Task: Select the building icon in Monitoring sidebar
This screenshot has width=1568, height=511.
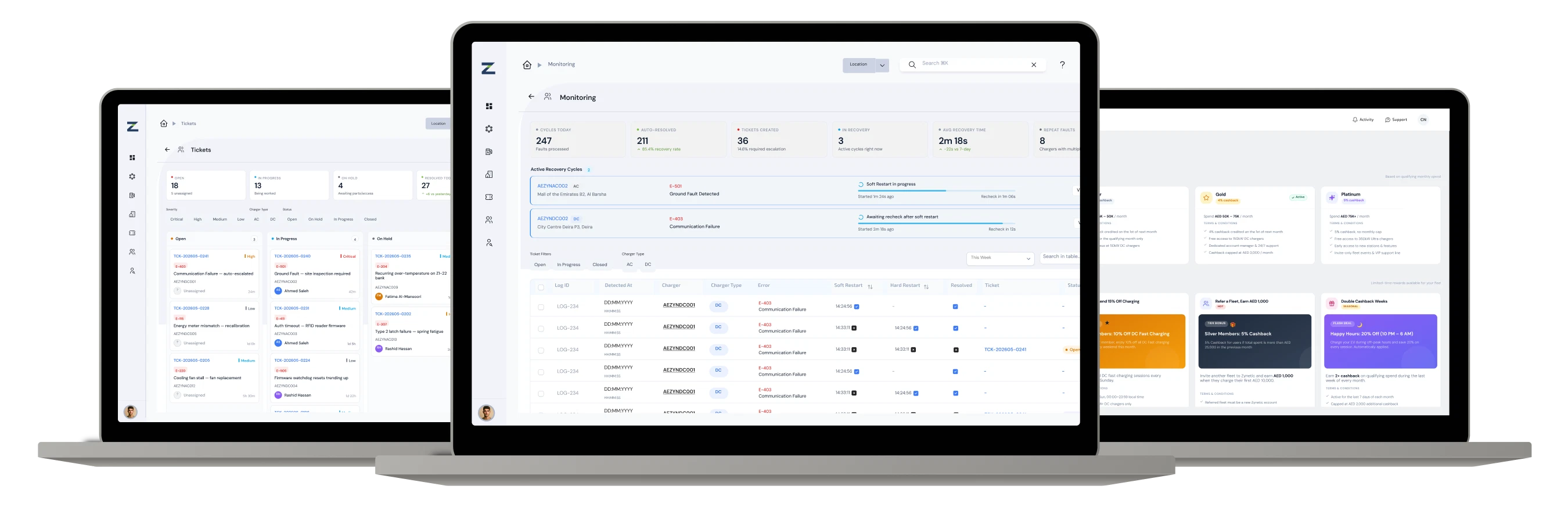Action: point(489,175)
